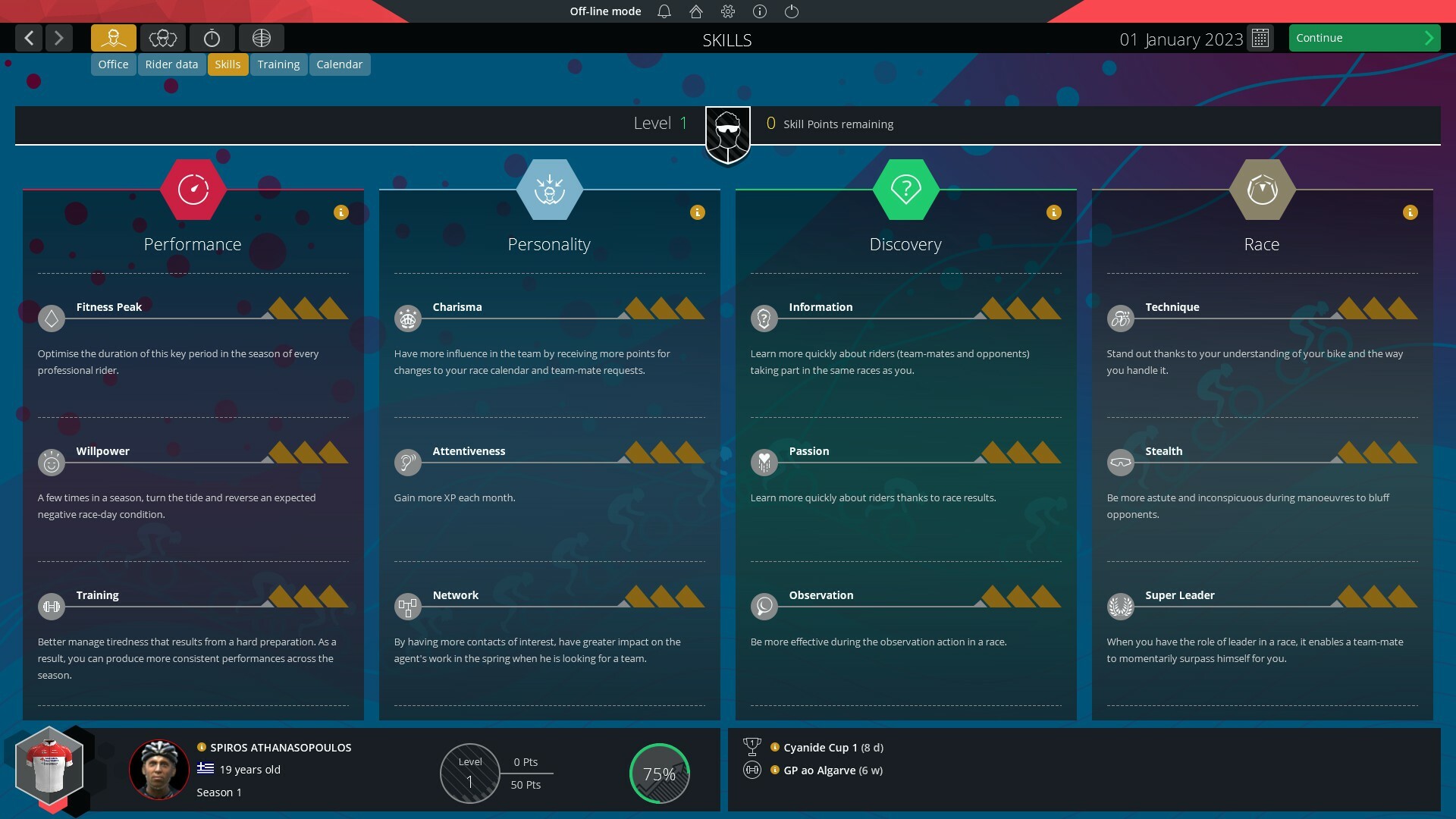Select the Training tab
Image resolution: width=1456 pixels, height=819 pixels.
pyautogui.click(x=278, y=63)
